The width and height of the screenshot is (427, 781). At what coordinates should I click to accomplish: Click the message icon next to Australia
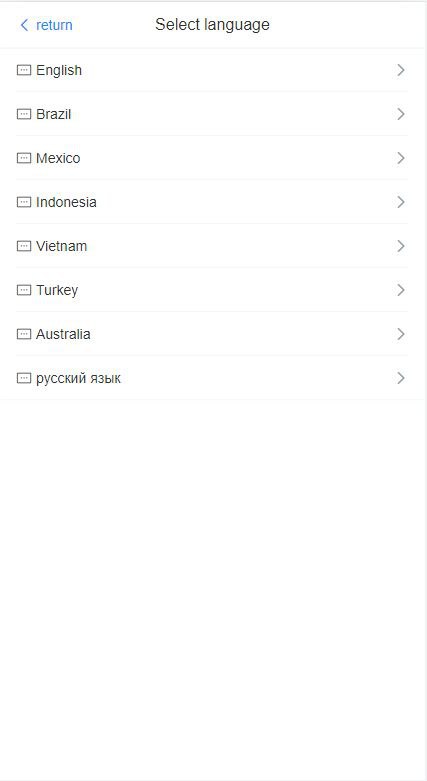(23, 334)
